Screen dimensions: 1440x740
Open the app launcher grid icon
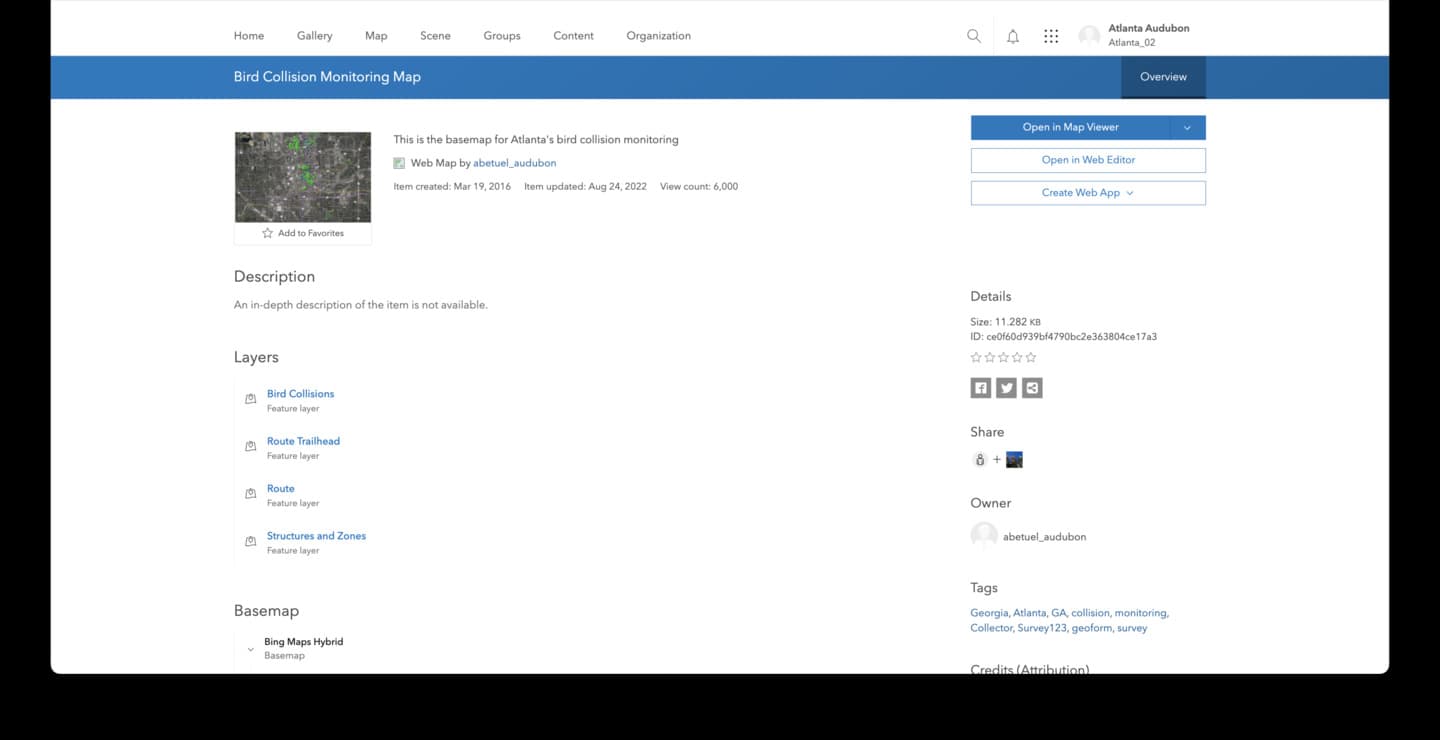(1051, 36)
